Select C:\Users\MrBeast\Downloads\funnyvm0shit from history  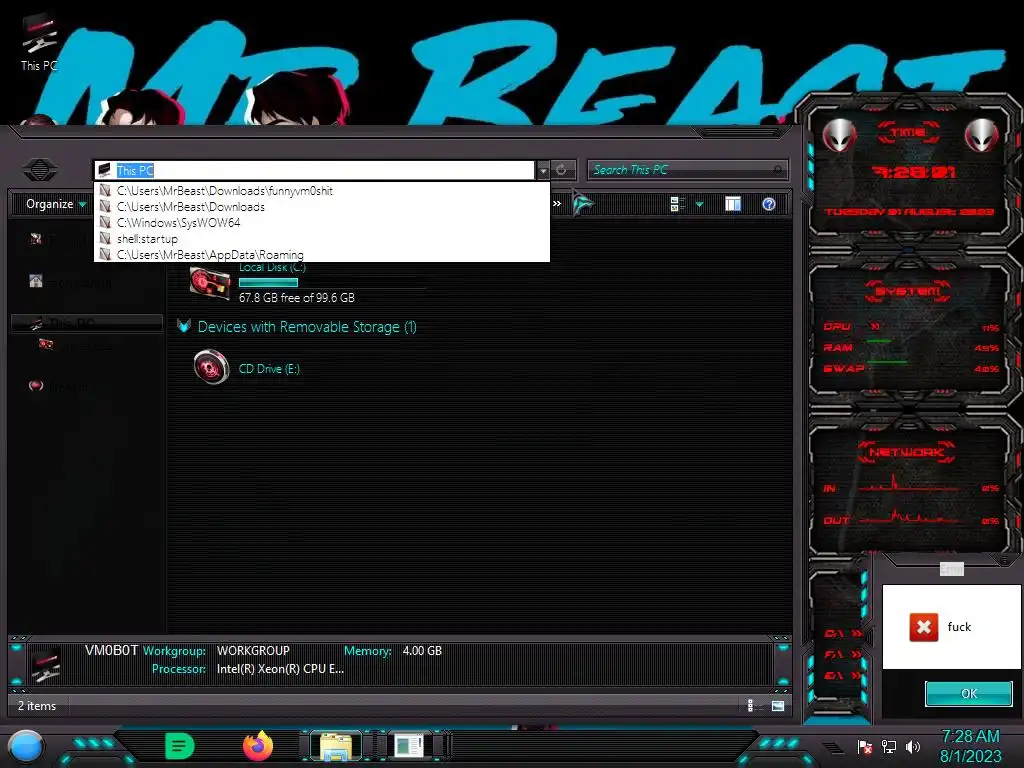pyautogui.click(x=322, y=191)
